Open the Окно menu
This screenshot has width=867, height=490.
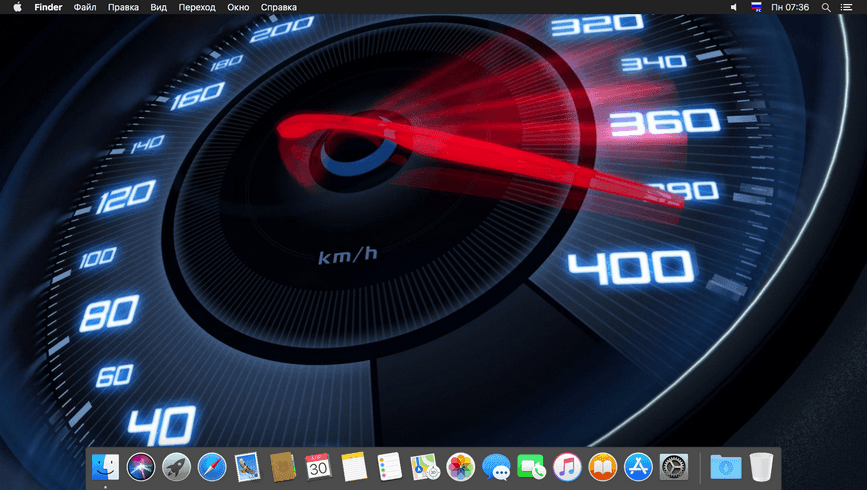coord(238,7)
